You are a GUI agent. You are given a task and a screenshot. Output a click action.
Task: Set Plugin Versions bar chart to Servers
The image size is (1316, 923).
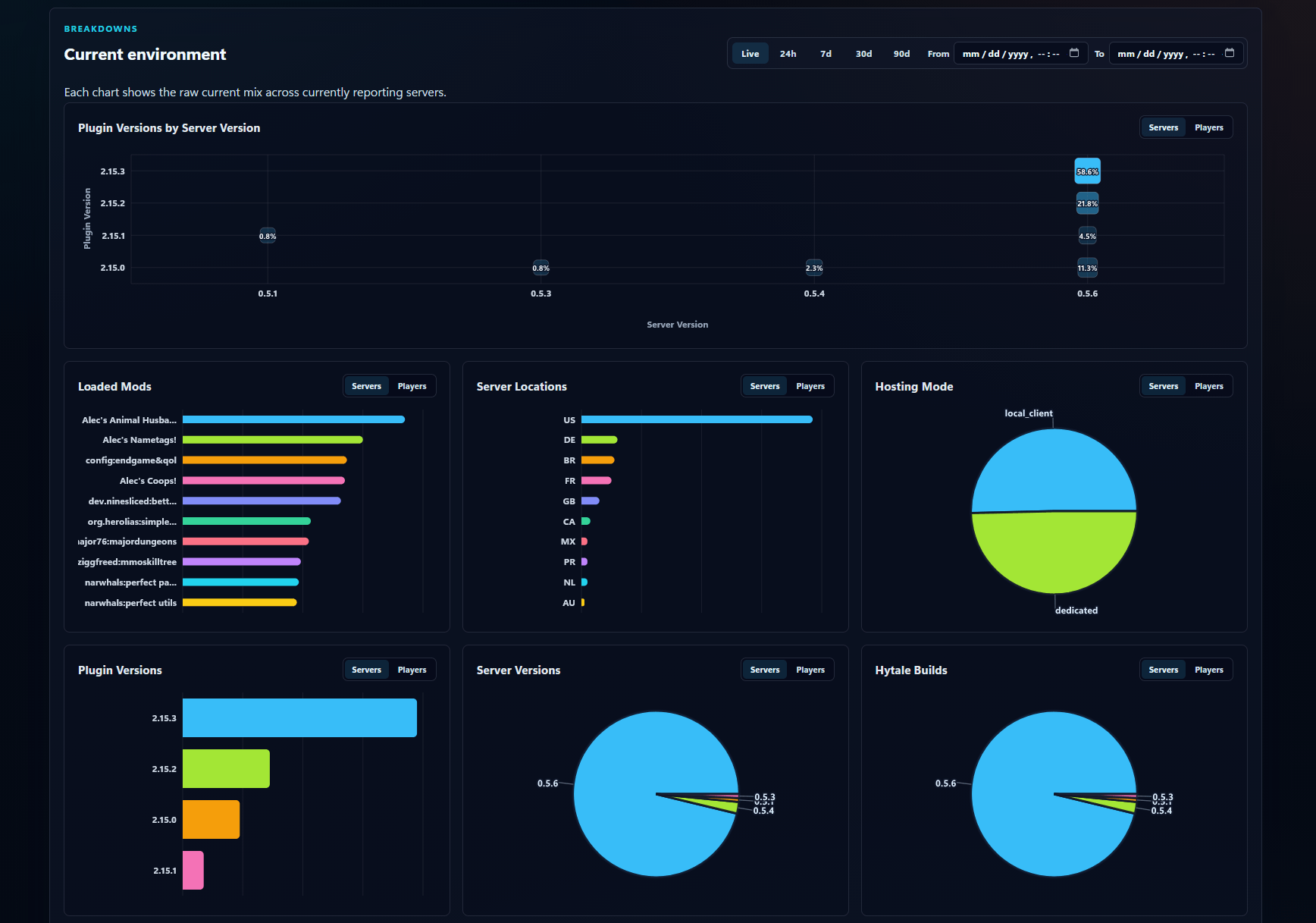point(366,670)
